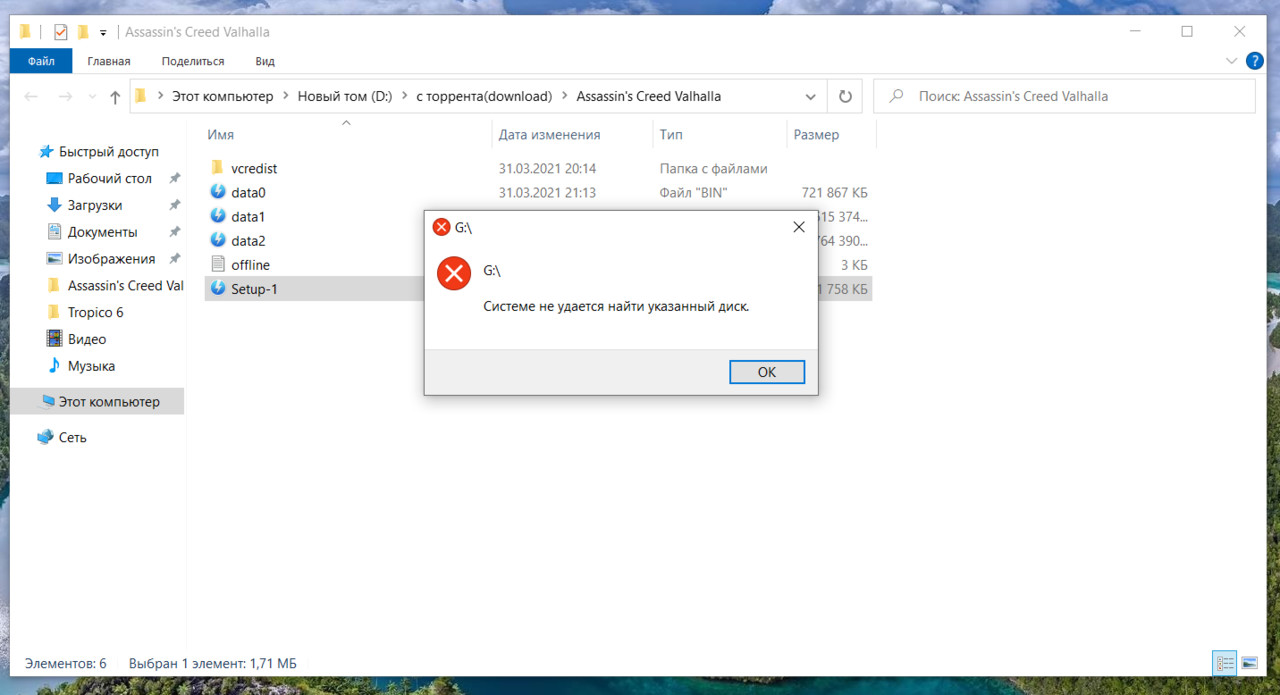
Task: Sort by Размер column header
Action: coord(816,134)
